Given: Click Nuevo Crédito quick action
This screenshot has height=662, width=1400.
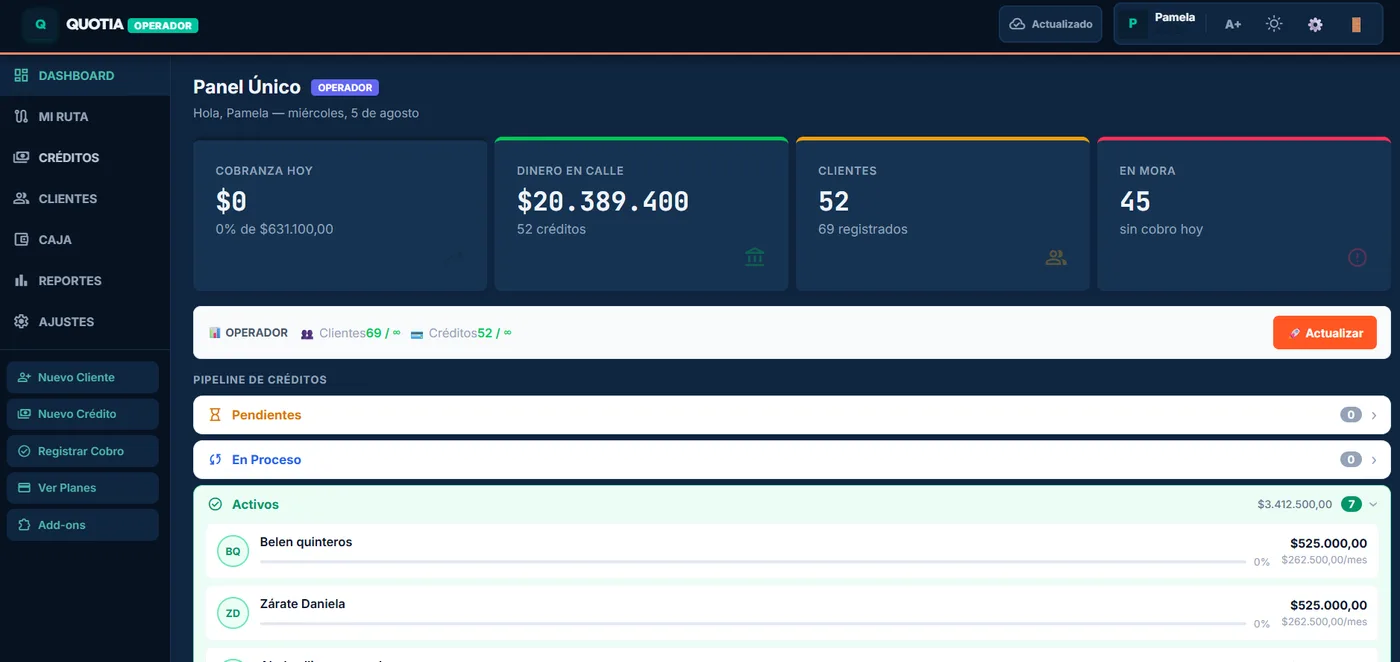Looking at the screenshot, I should point(83,414).
